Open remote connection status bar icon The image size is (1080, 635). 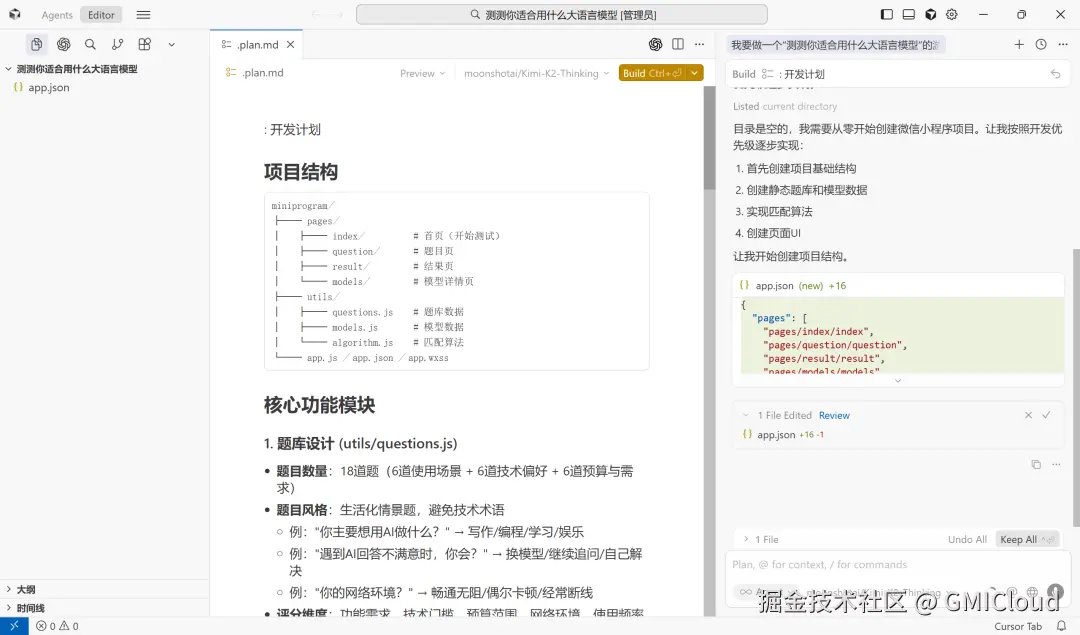pos(14,626)
